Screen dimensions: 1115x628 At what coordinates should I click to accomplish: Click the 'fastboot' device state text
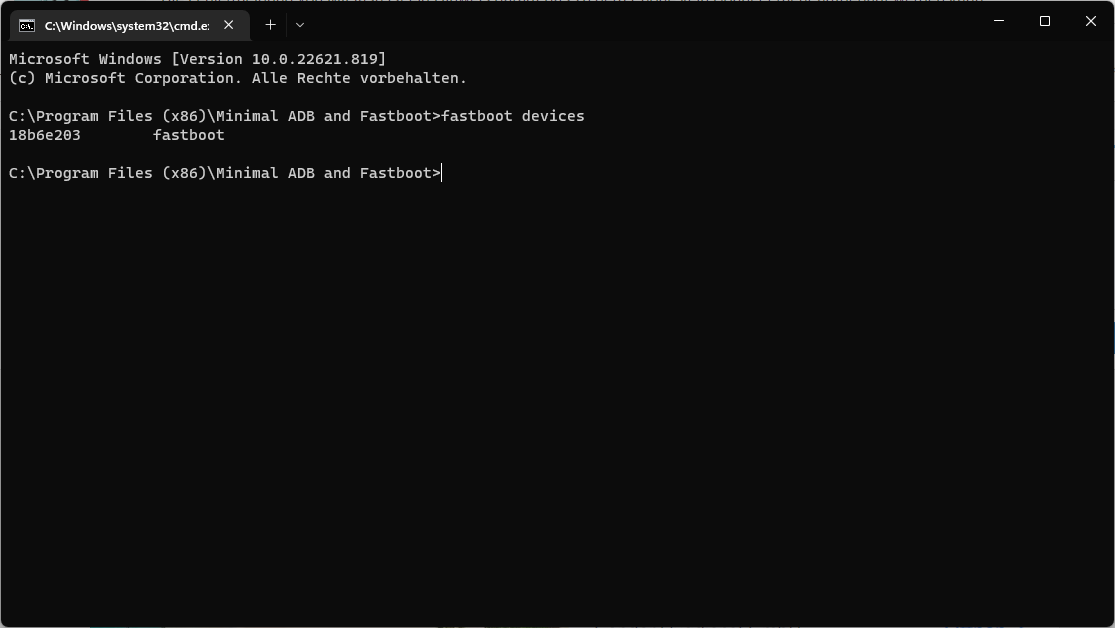189,135
